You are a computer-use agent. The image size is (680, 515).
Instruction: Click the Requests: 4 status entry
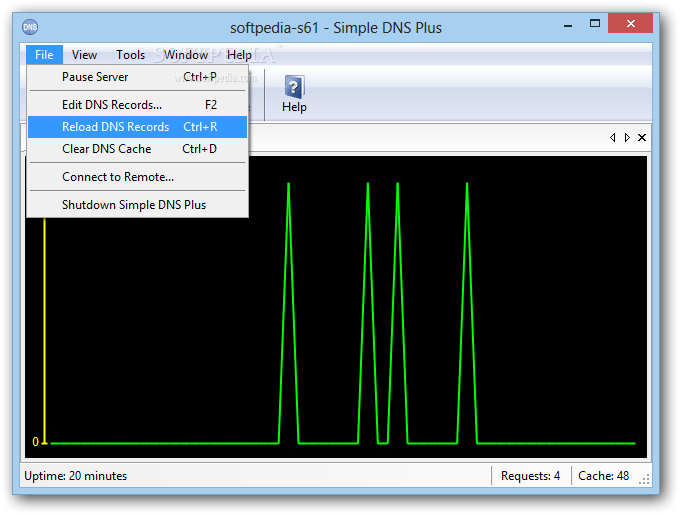(x=530, y=476)
